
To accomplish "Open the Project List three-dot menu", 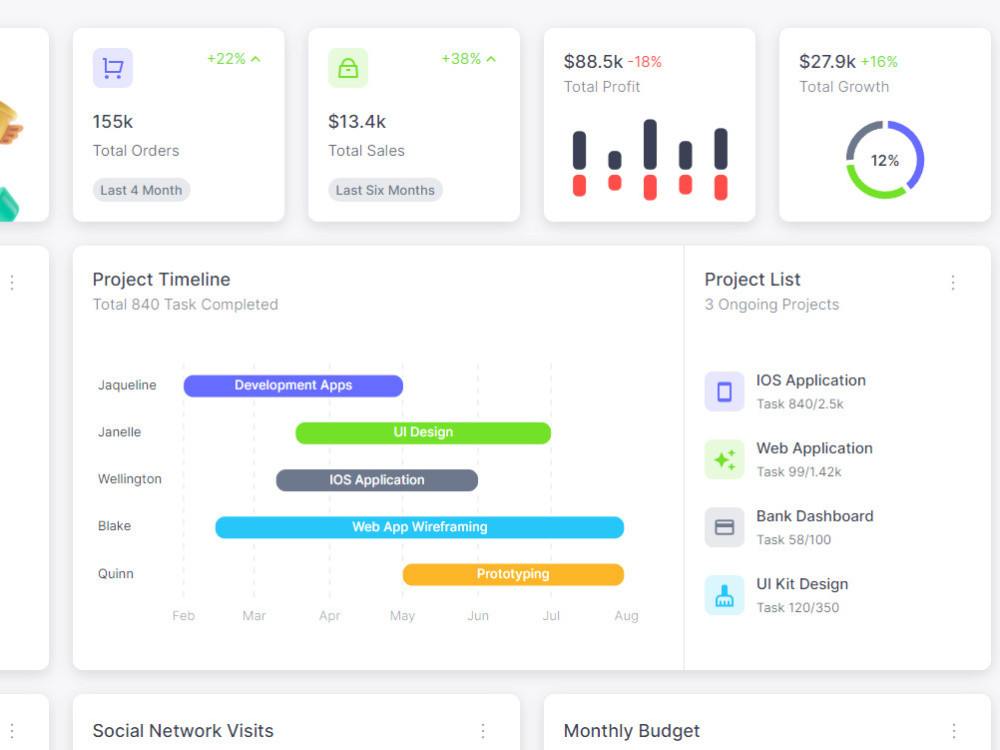I will point(953,283).
